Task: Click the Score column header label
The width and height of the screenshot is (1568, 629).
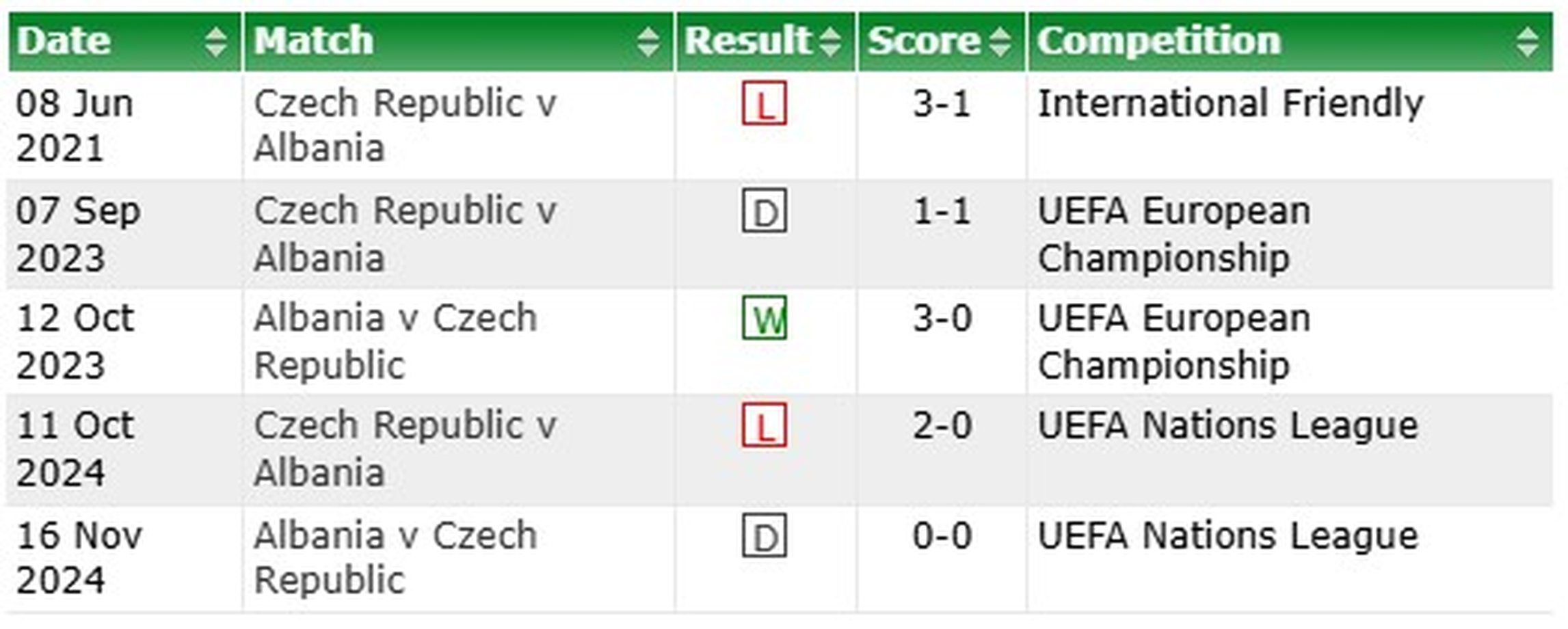Action: (923, 41)
